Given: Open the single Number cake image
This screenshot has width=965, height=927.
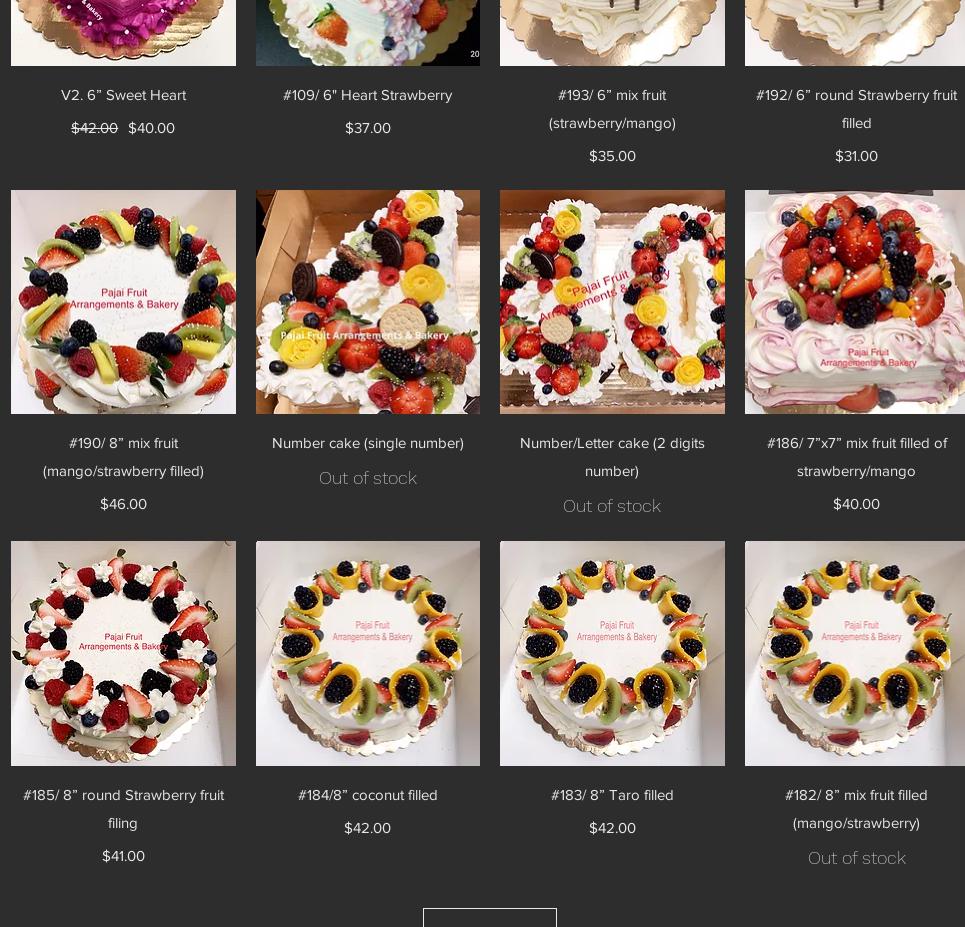Looking at the screenshot, I should click(x=368, y=302).
